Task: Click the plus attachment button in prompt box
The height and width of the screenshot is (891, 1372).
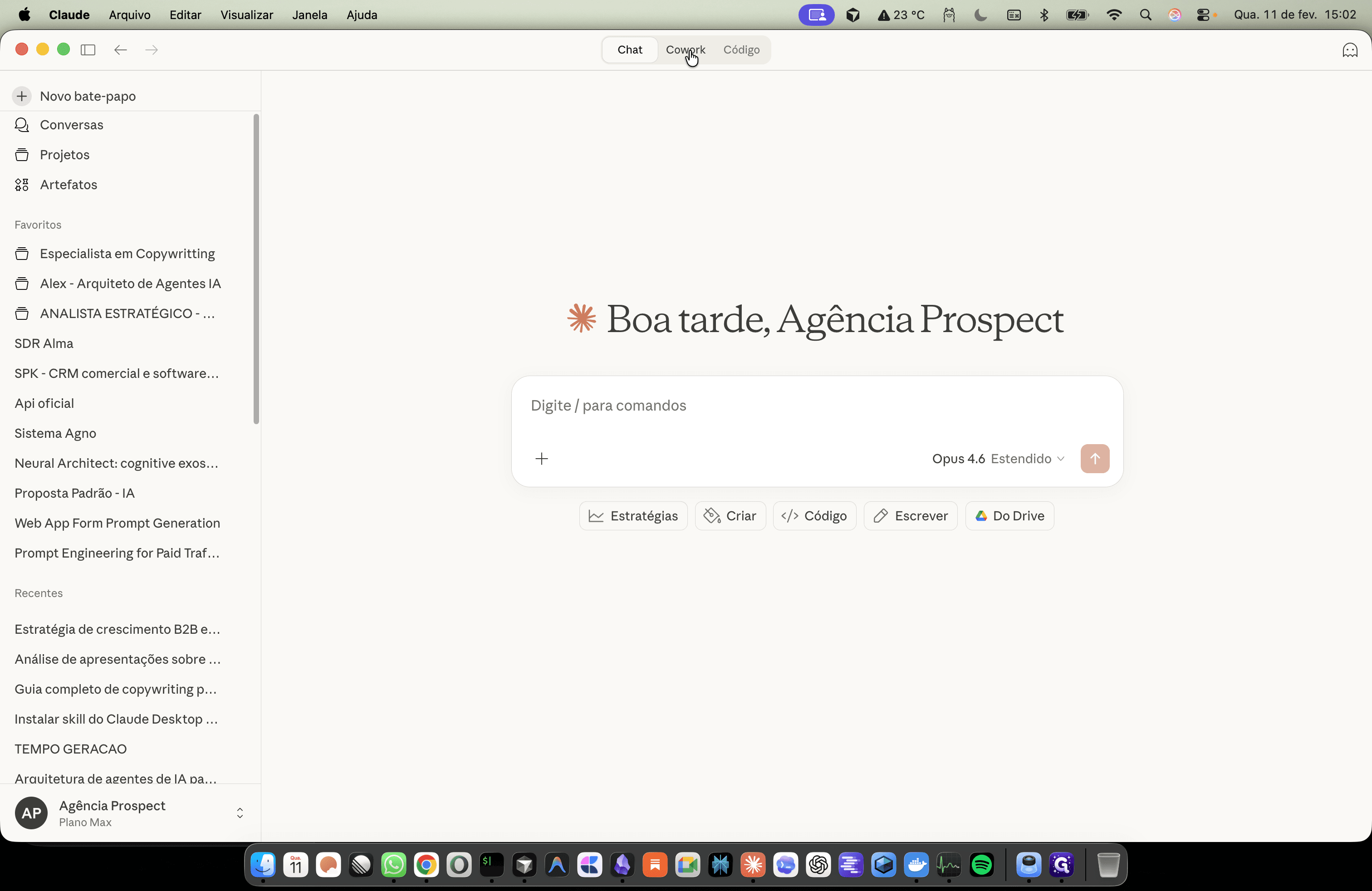Action: click(541, 459)
